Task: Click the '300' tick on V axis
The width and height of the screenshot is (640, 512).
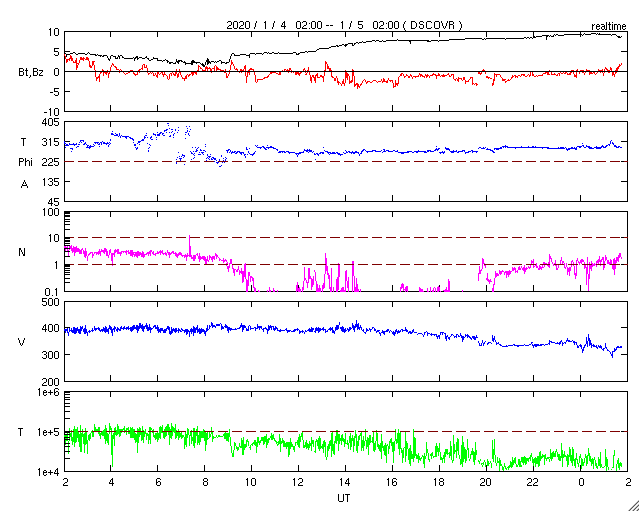Action: [x=51, y=354]
